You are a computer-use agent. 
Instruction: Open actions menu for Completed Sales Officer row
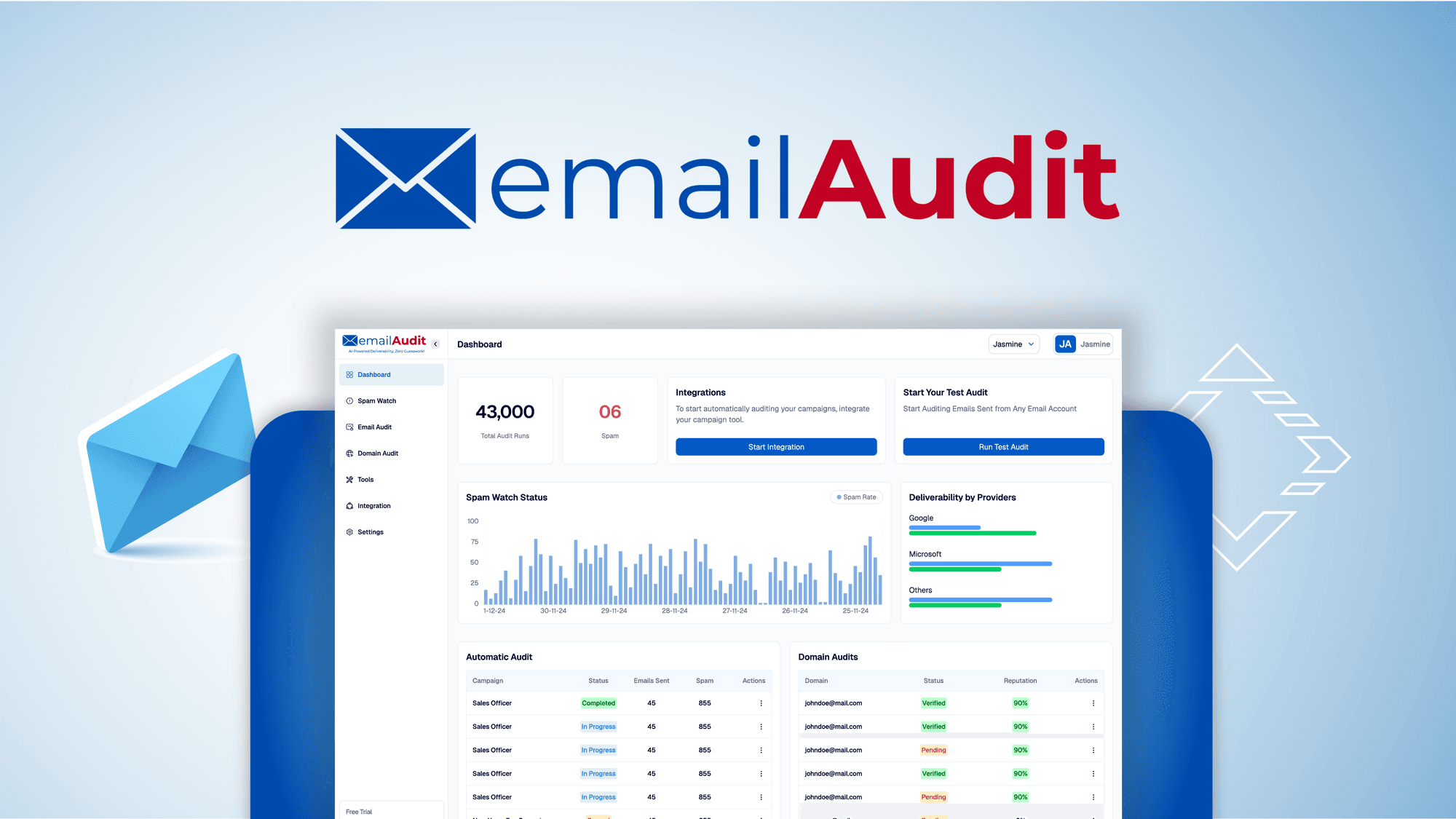point(761,703)
